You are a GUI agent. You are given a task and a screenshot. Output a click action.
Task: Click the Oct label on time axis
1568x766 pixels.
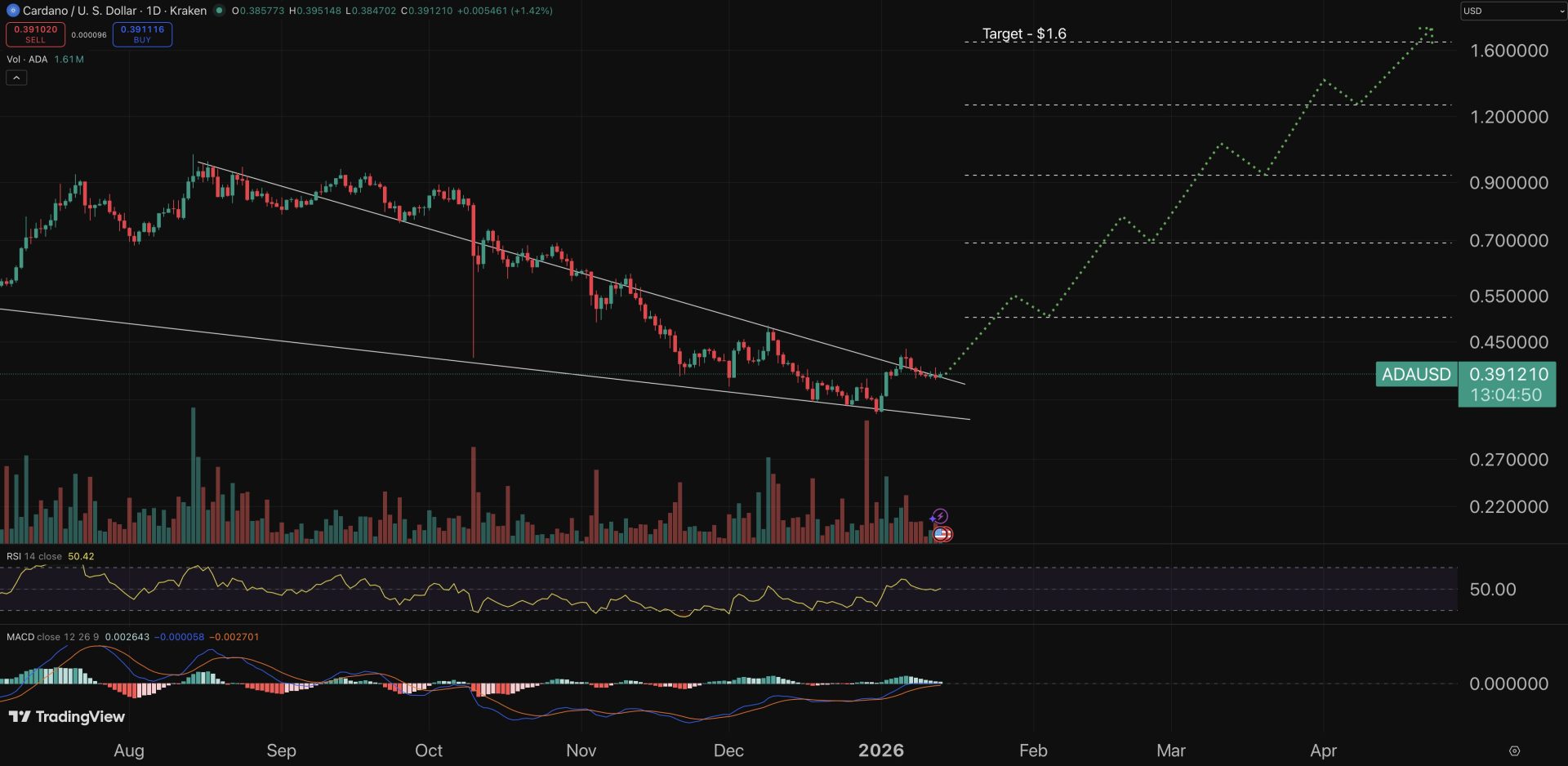coord(429,750)
